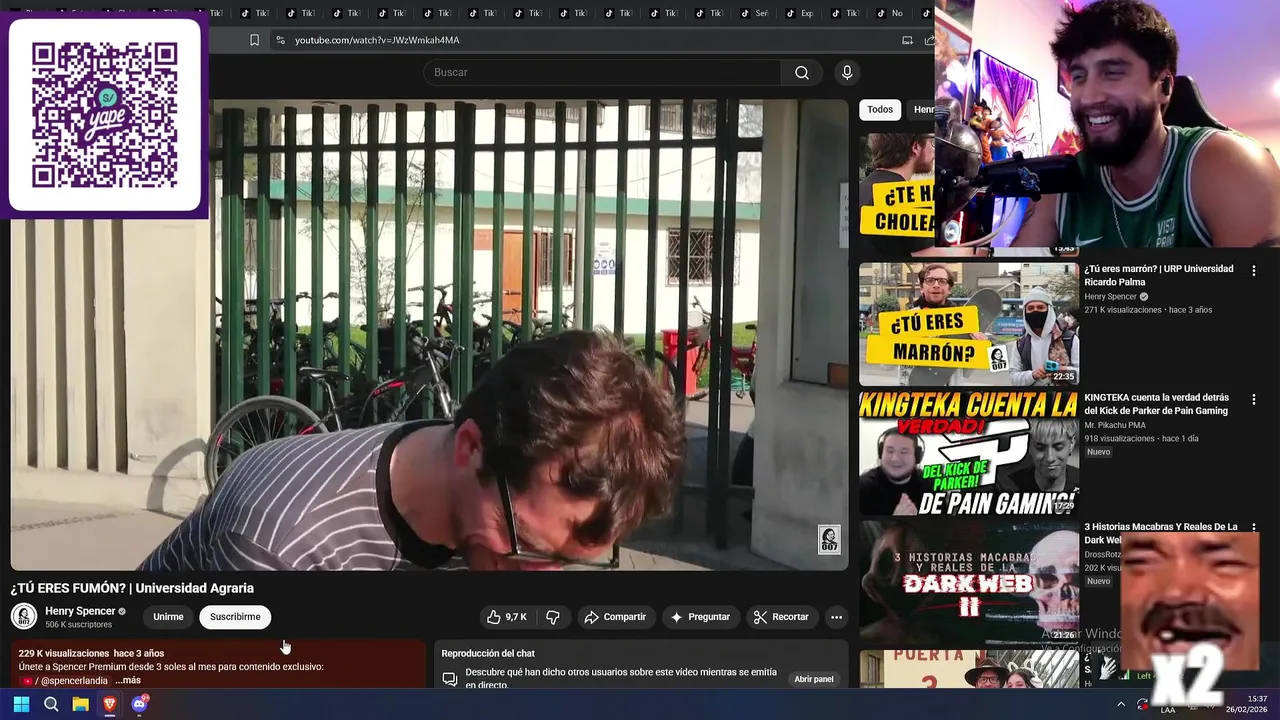Click the Dark Web II thumbnail
Screen dimensions: 1280x720
pyautogui.click(x=968, y=582)
